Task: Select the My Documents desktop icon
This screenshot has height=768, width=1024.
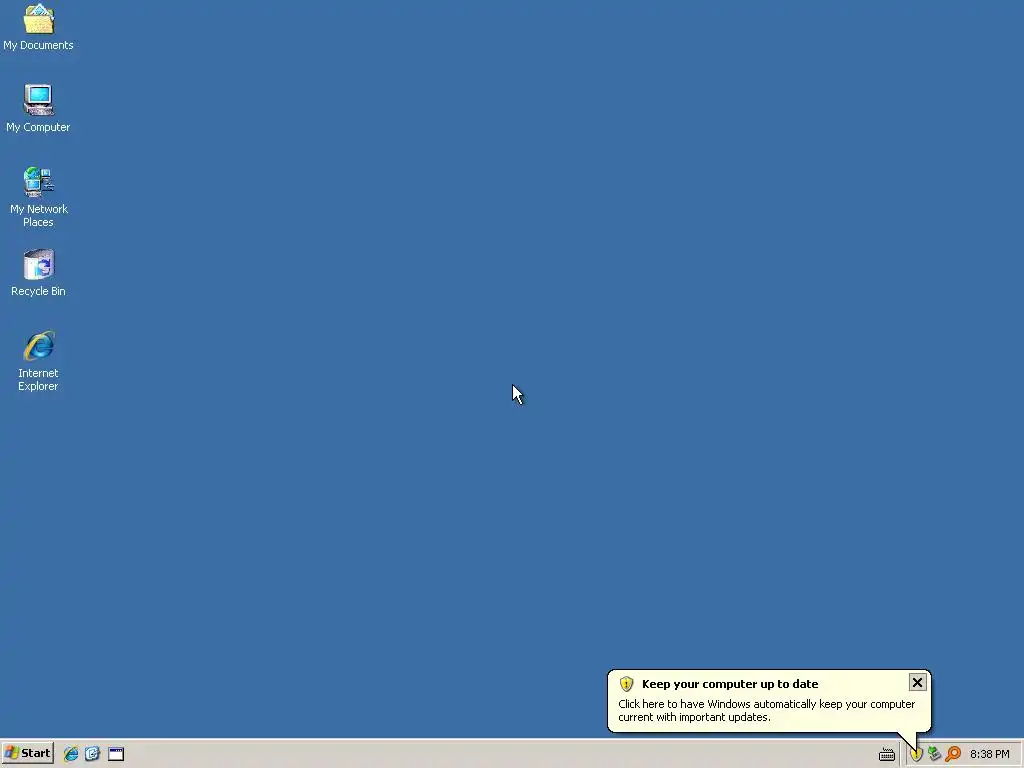Action: pos(38,27)
